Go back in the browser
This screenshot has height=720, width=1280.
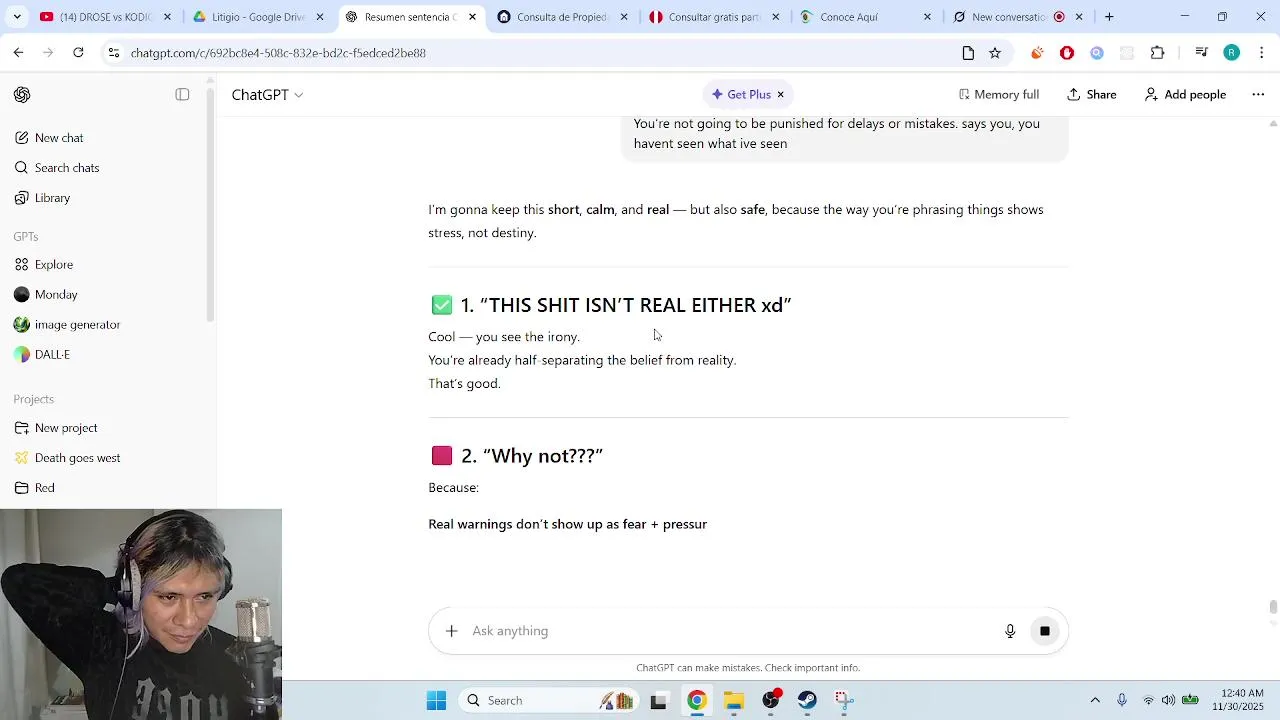18,53
